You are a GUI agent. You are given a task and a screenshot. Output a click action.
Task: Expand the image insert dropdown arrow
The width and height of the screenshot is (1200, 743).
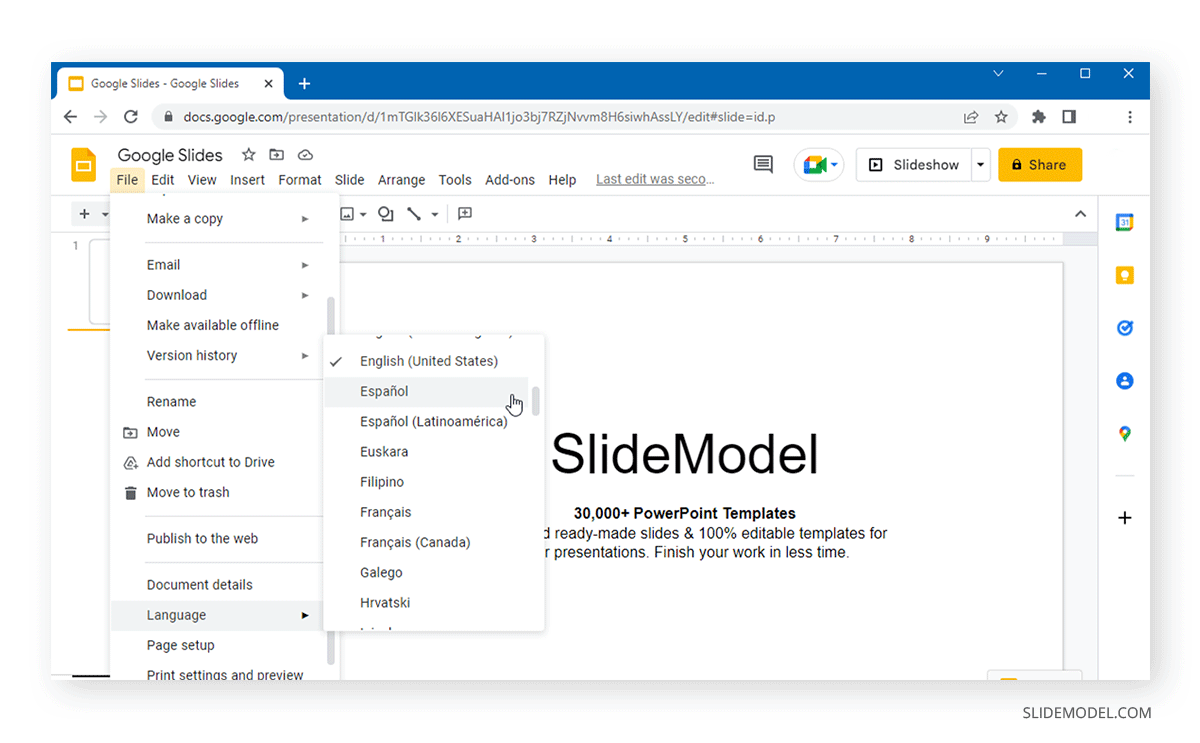tap(363, 214)
